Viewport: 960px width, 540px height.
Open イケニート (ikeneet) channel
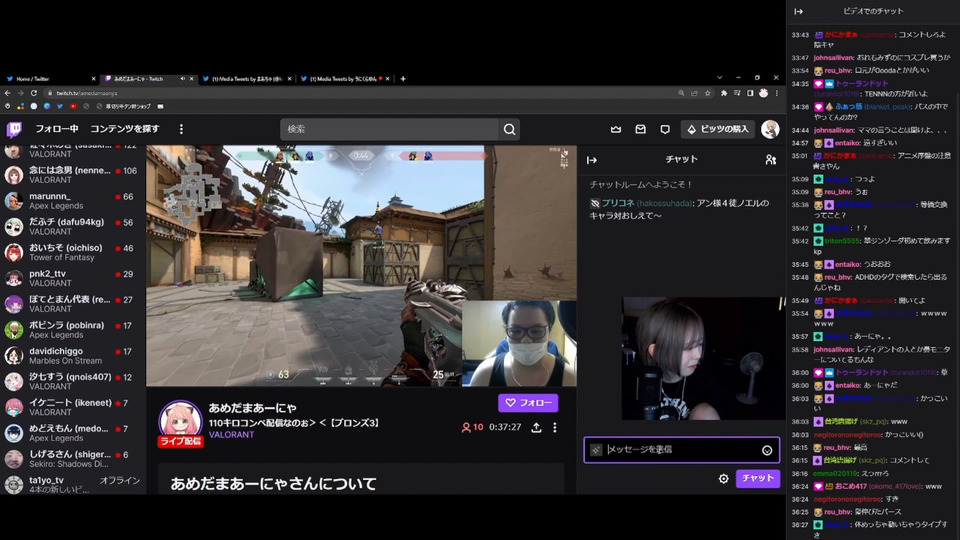coord(72,407)
